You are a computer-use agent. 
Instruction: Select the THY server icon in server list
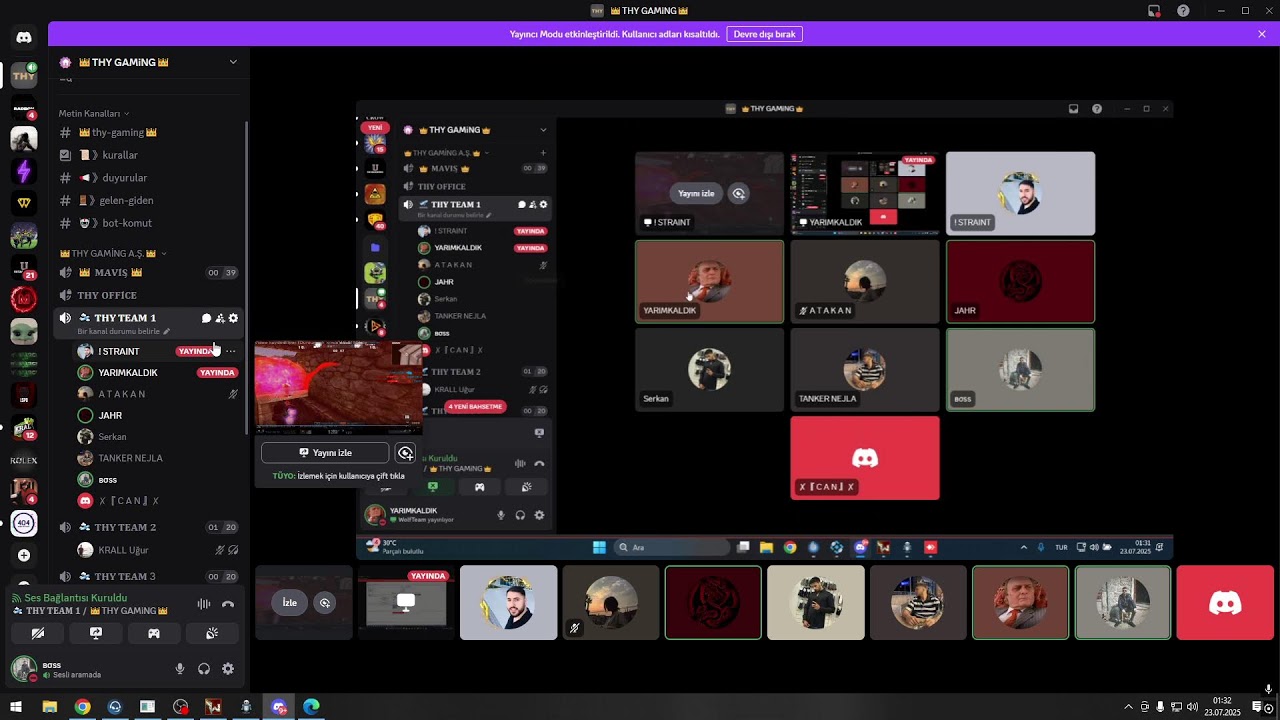pyautogui.click(x=24, y=75)
